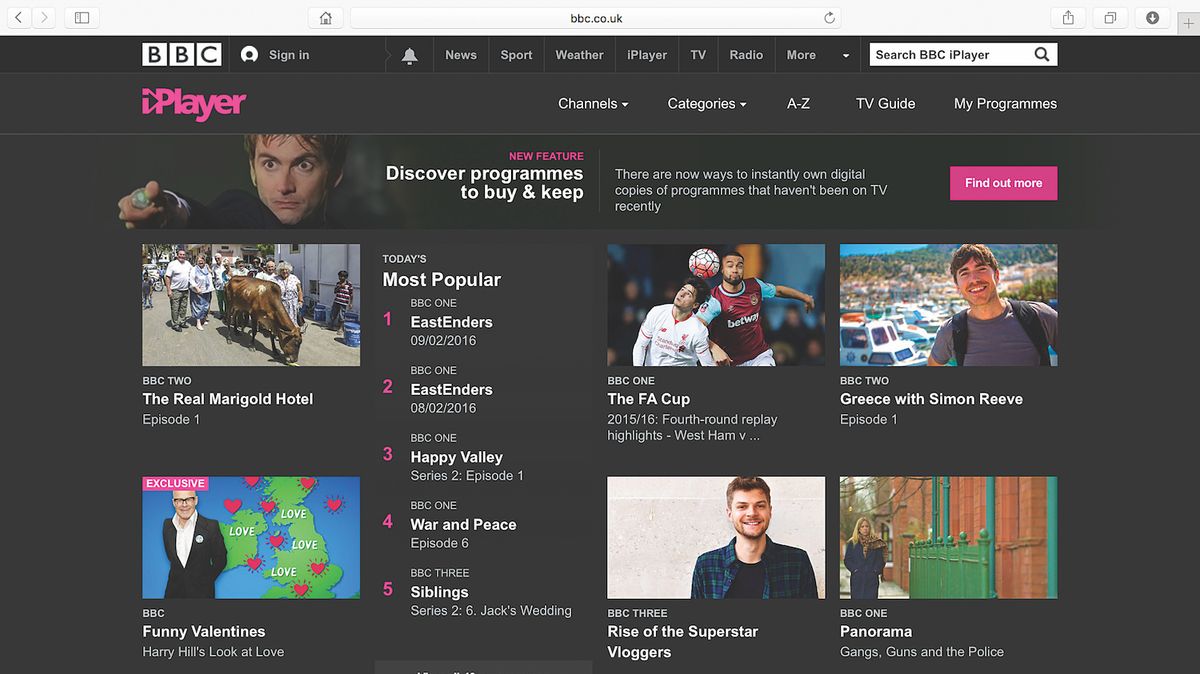
Task: Expand the Channels dropdown
Action: [592, 103]
